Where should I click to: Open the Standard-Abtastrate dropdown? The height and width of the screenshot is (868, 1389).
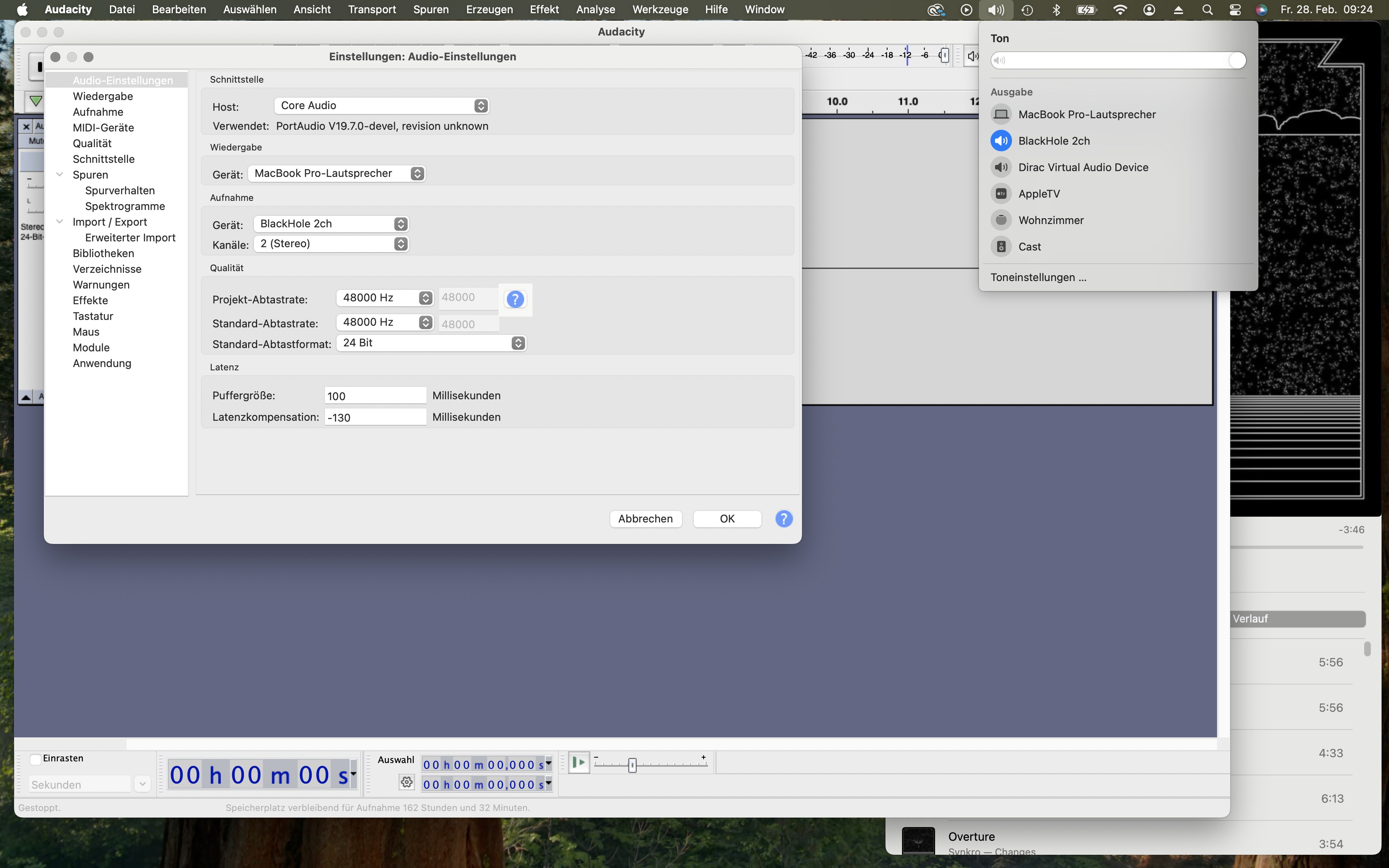coord(384,323)
